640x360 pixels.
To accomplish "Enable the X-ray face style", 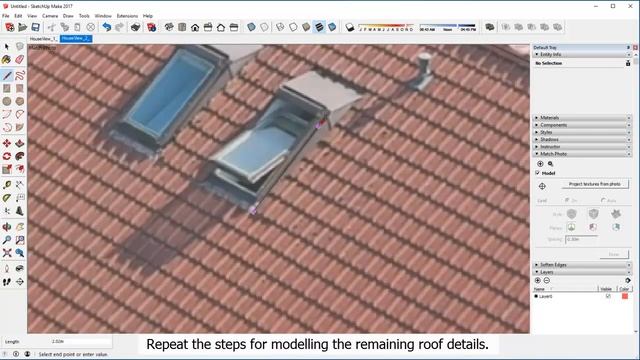I will click(x=251, y=27).
